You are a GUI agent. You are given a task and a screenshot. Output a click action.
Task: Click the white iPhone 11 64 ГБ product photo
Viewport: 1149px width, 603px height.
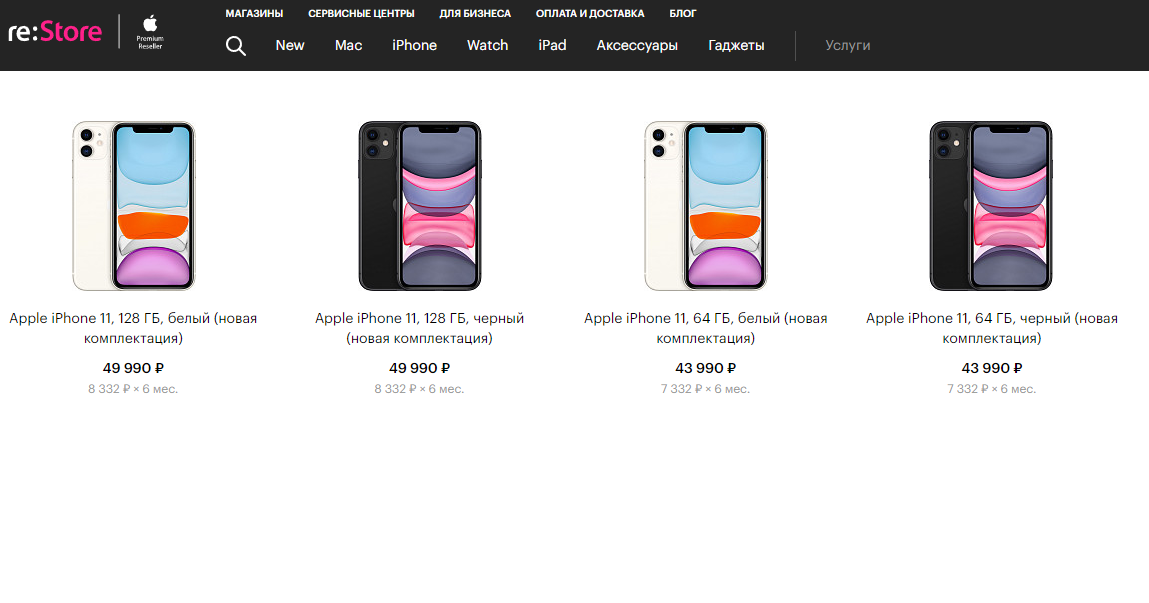[x=705, y=205]
